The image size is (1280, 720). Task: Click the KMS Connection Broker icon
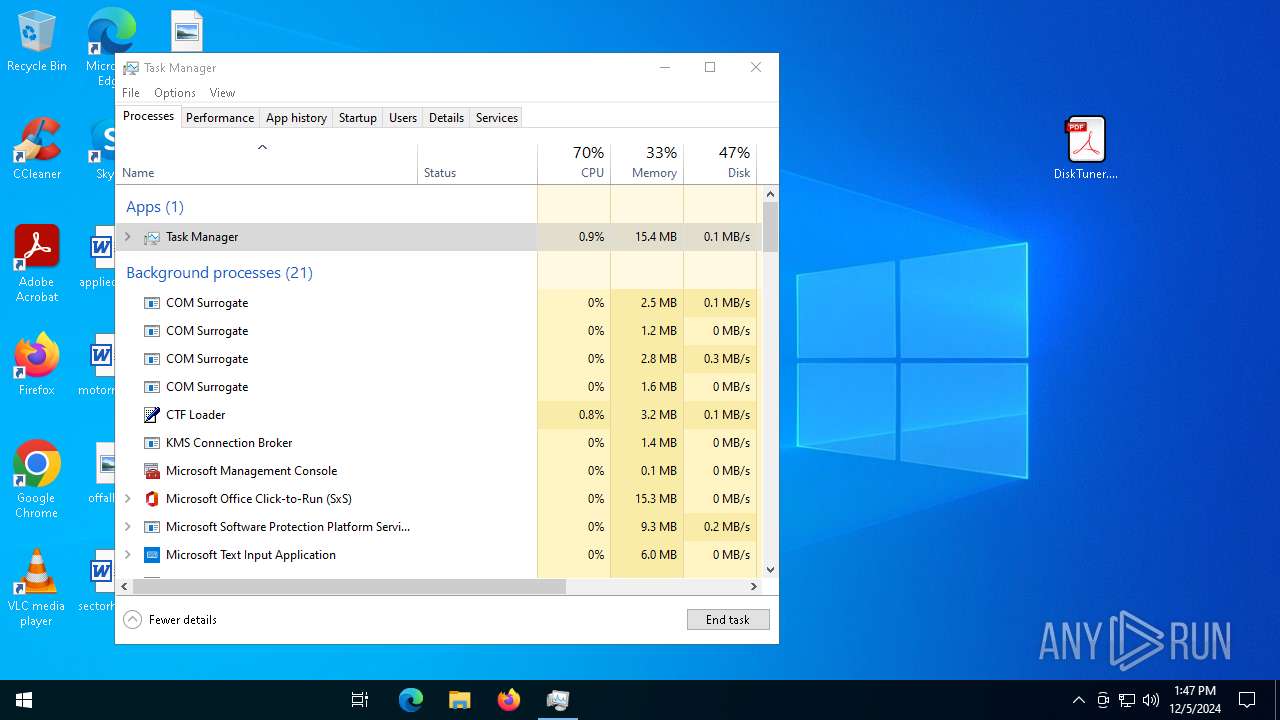pyautogui.click(x=152, y=443)
